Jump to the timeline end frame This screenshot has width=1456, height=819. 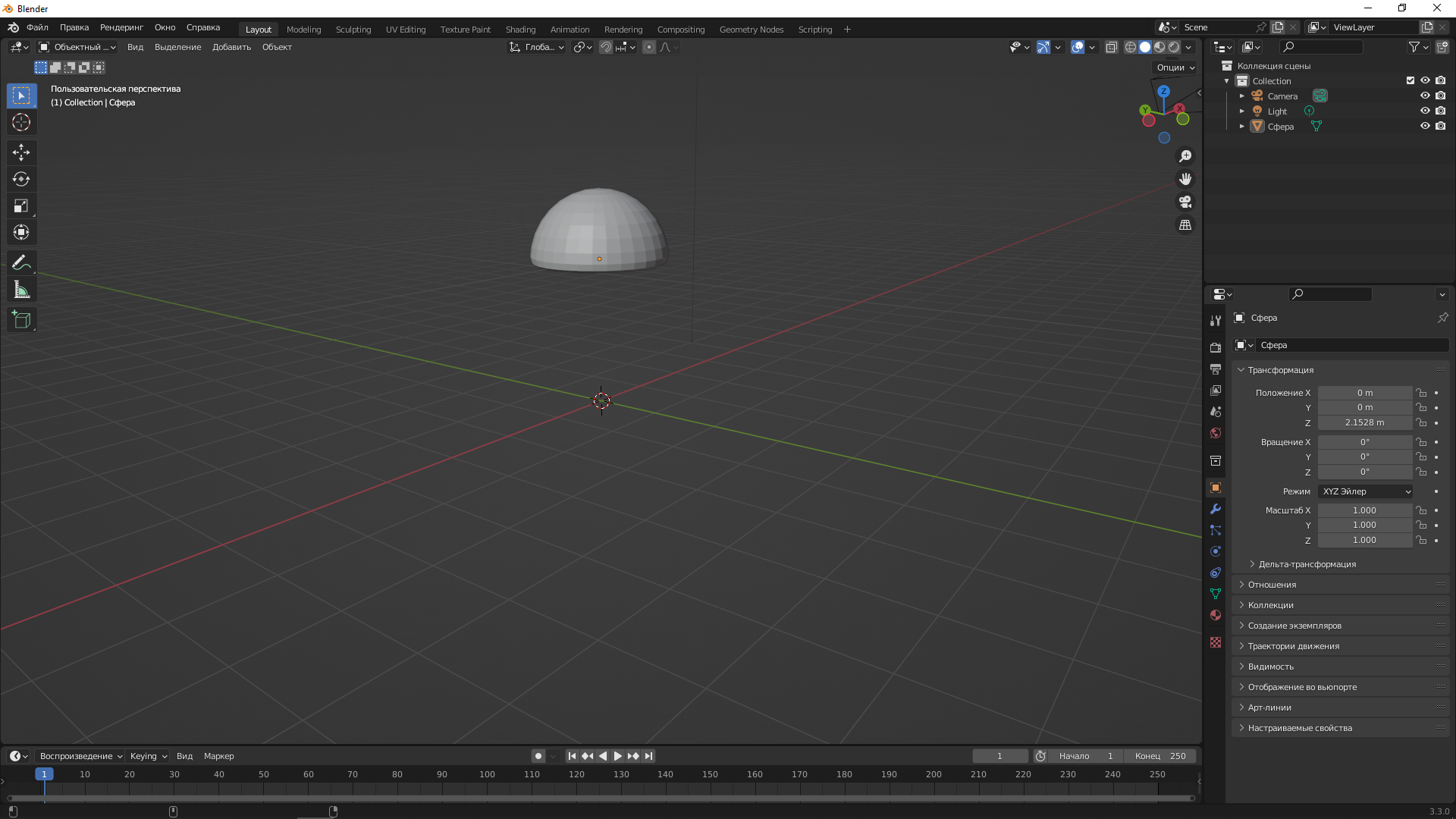(648, 756)
